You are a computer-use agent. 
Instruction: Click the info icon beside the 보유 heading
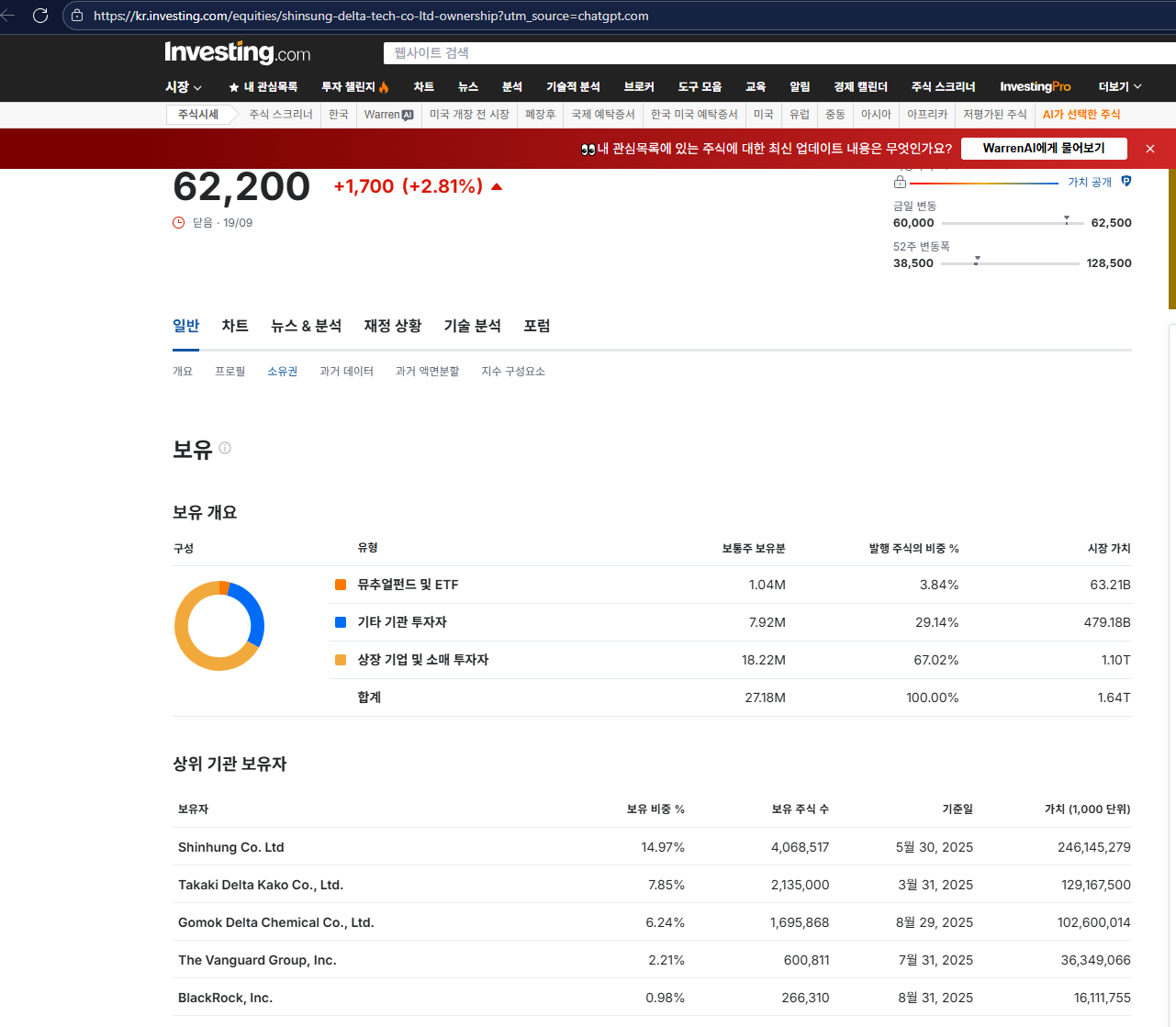click(223, 447)
